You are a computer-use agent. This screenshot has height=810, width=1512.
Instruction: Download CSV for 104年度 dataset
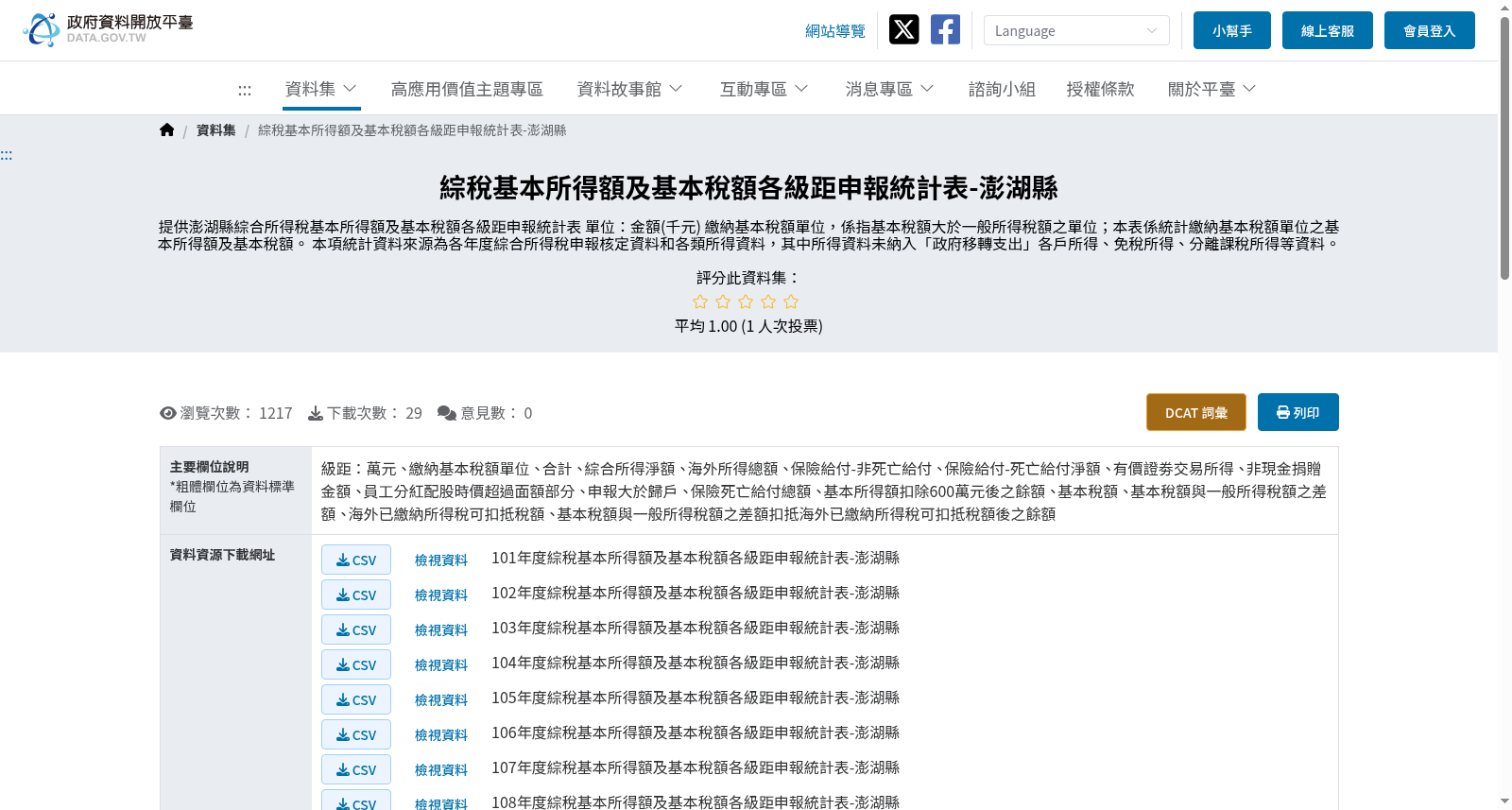tap(356, 664)
